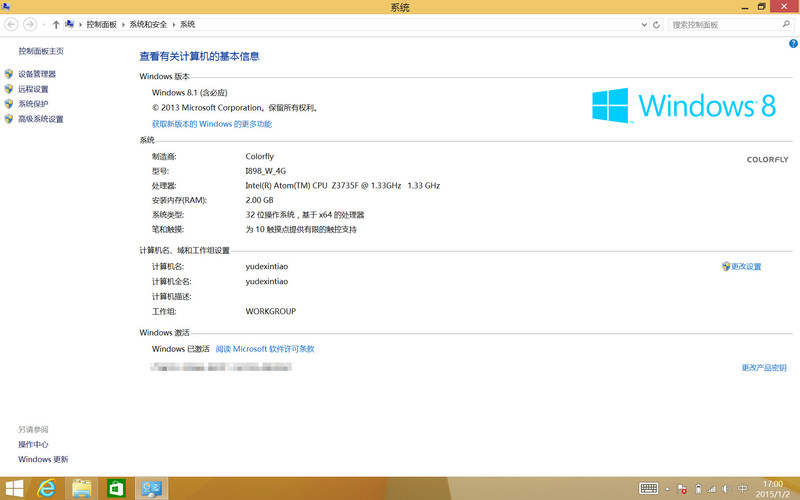Screen dimensions: 800x500
Task: Click 更改产品密钥 link
Action: 764,368
